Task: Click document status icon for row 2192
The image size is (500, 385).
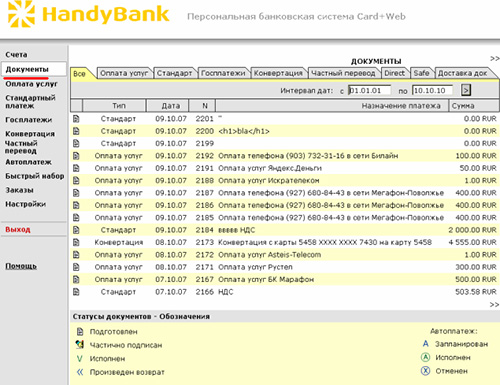Action: pos(76,156)
